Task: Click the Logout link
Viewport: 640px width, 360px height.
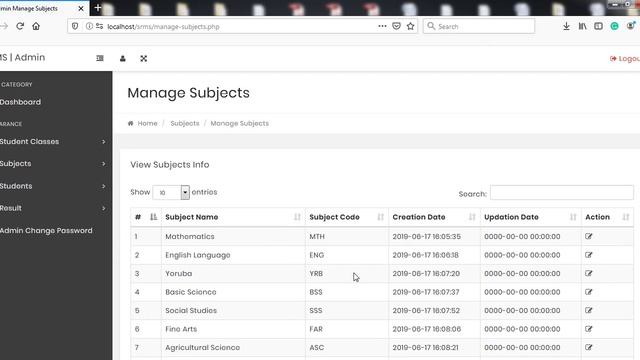Action: click(624, 59)
